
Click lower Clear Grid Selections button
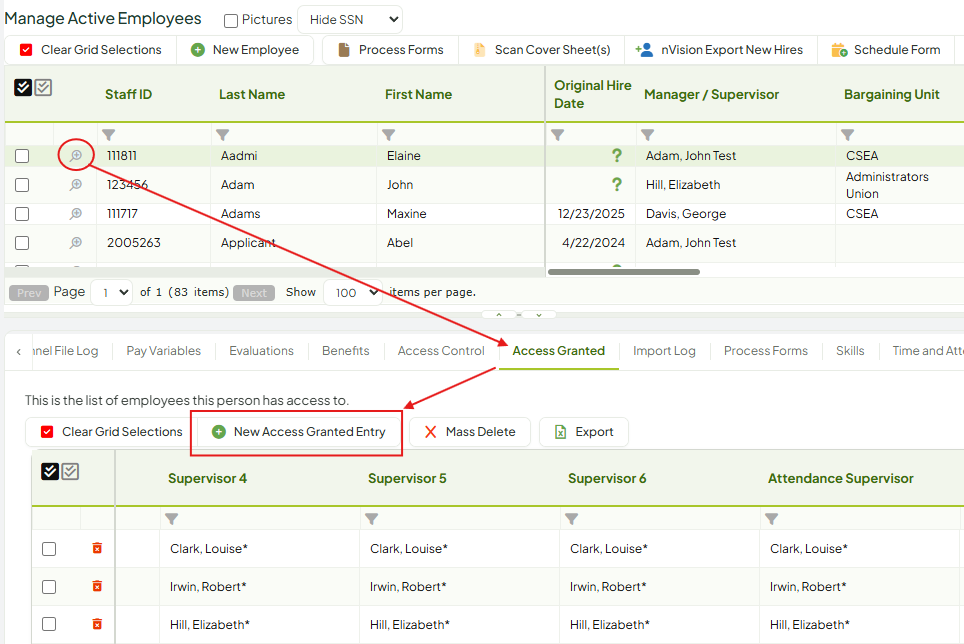(x=111, y=432)
